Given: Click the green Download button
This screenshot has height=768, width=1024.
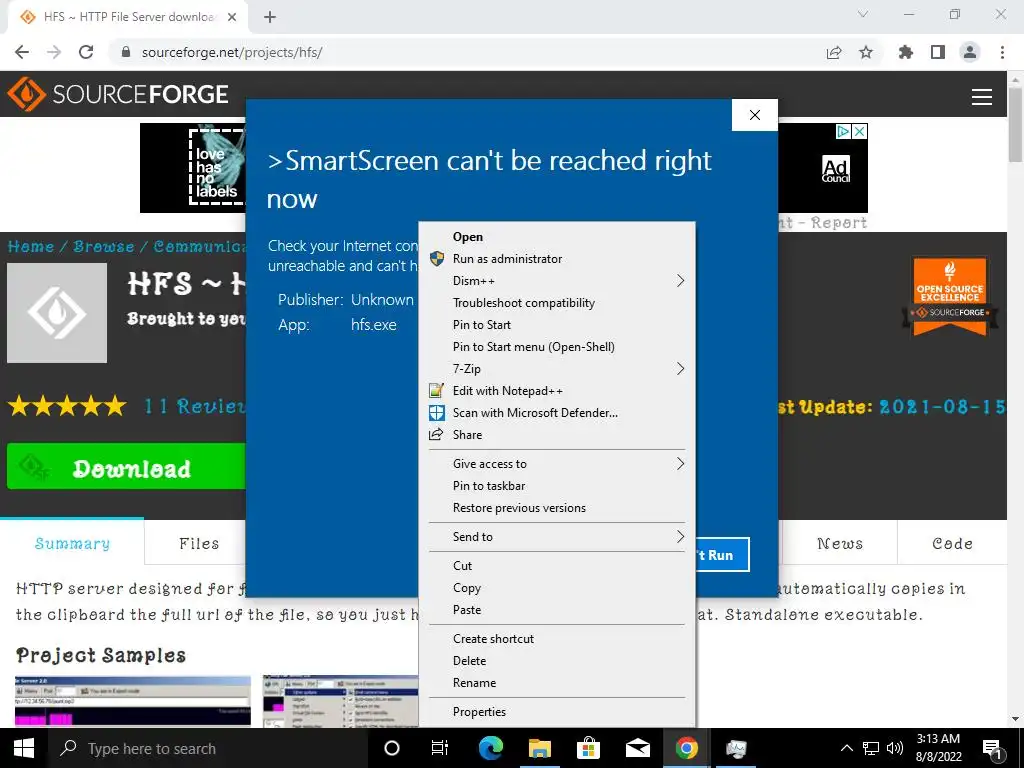Looking at the screenshot, I should point(127,466).
